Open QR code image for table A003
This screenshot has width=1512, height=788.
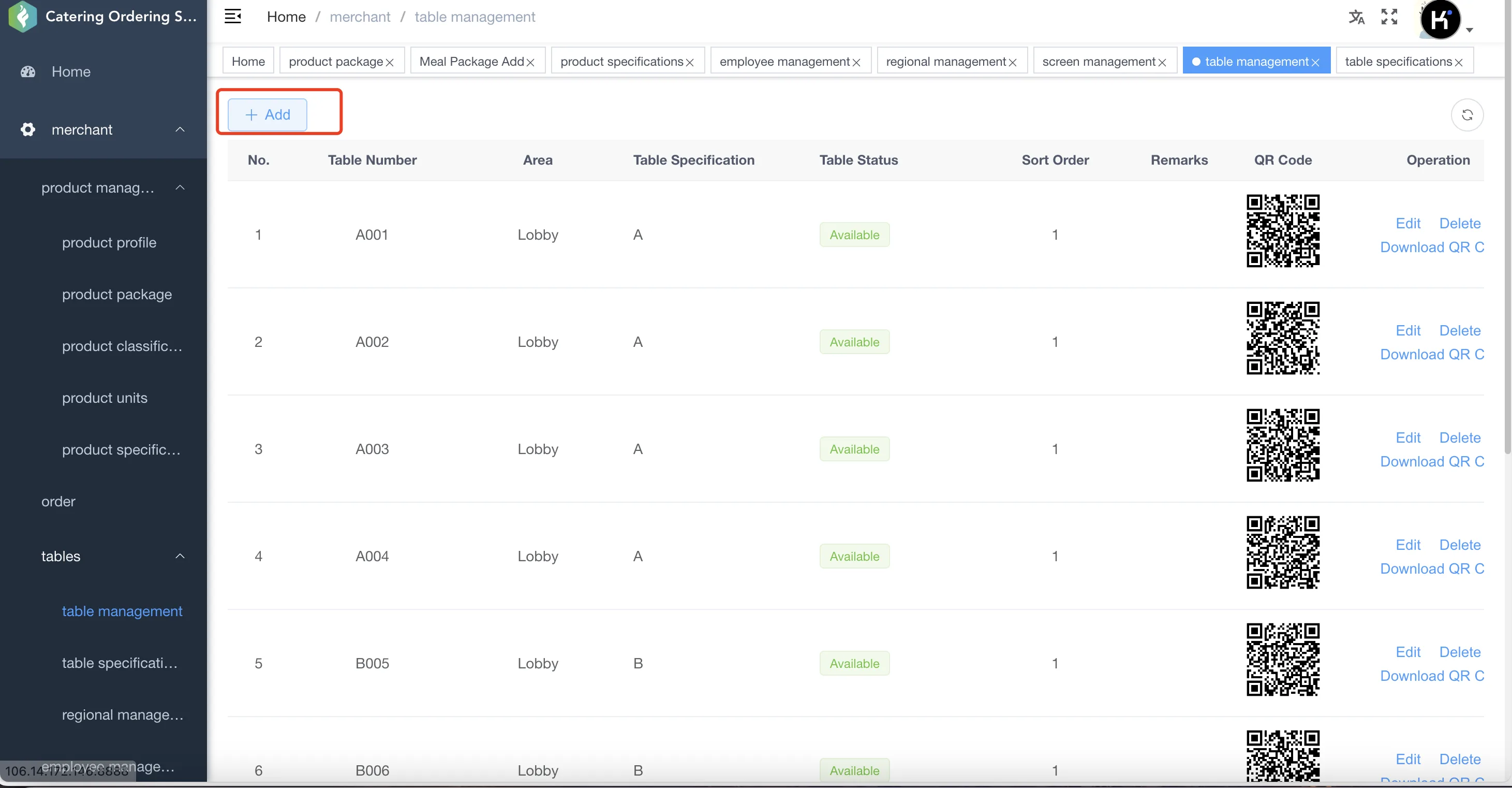(x=1283, y=445)
